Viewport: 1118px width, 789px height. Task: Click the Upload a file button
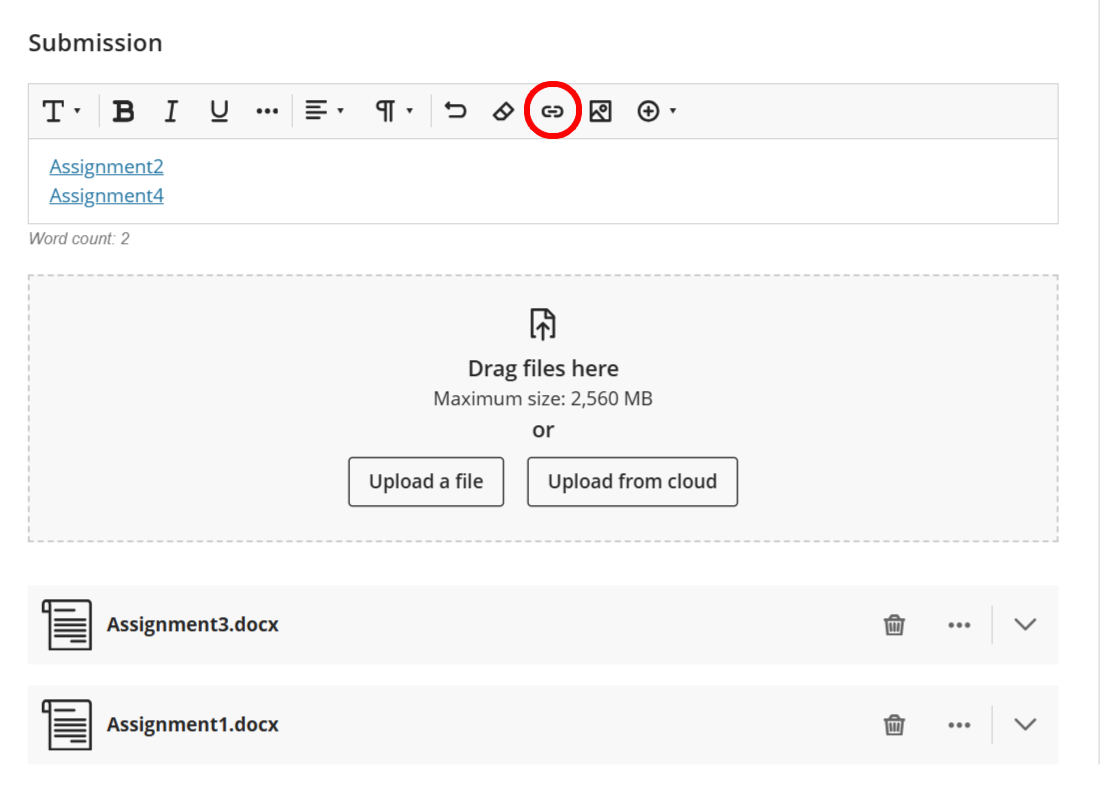point(426,482)
